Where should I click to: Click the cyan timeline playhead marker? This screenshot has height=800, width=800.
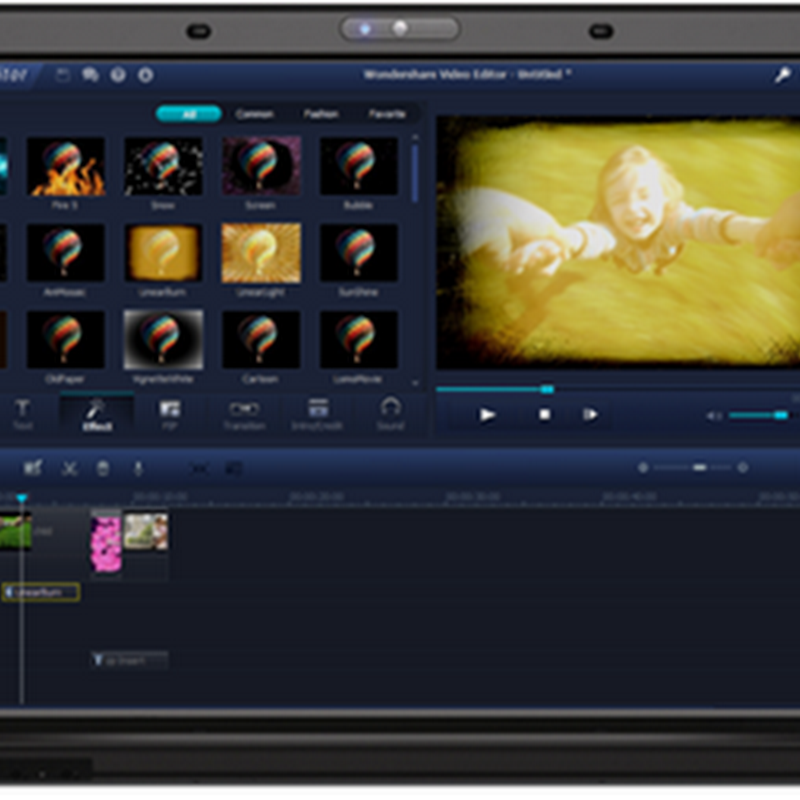pos(21,497)
